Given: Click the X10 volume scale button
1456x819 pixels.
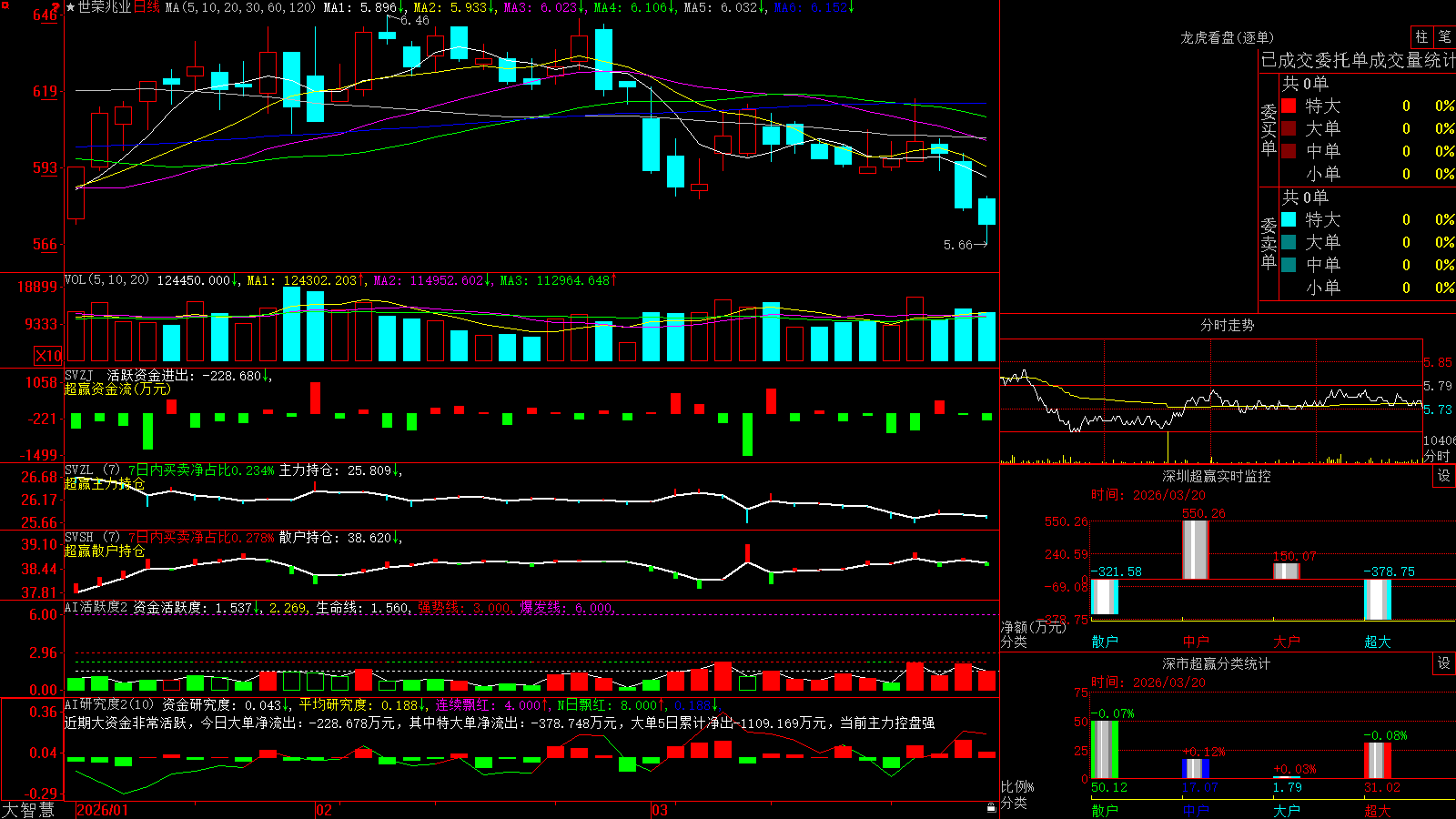Looking at the screenshot, I should [x=47, y=356].
